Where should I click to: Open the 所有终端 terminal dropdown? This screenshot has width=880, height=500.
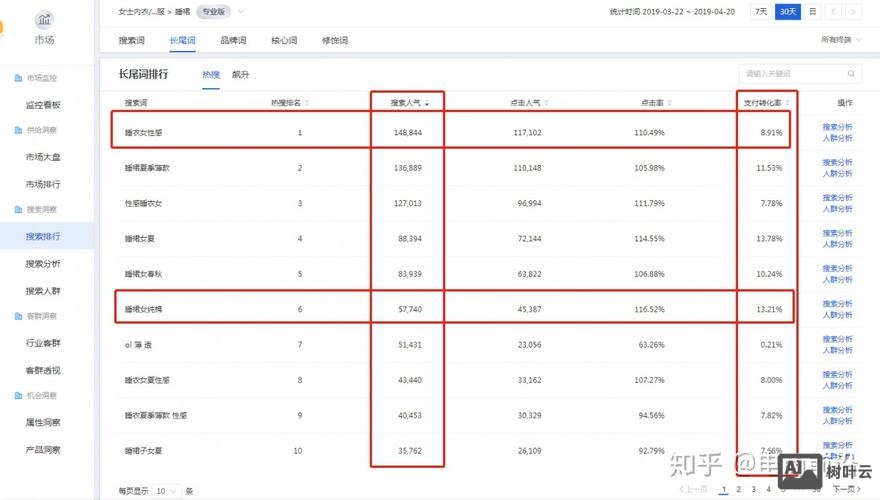point(841,39)
